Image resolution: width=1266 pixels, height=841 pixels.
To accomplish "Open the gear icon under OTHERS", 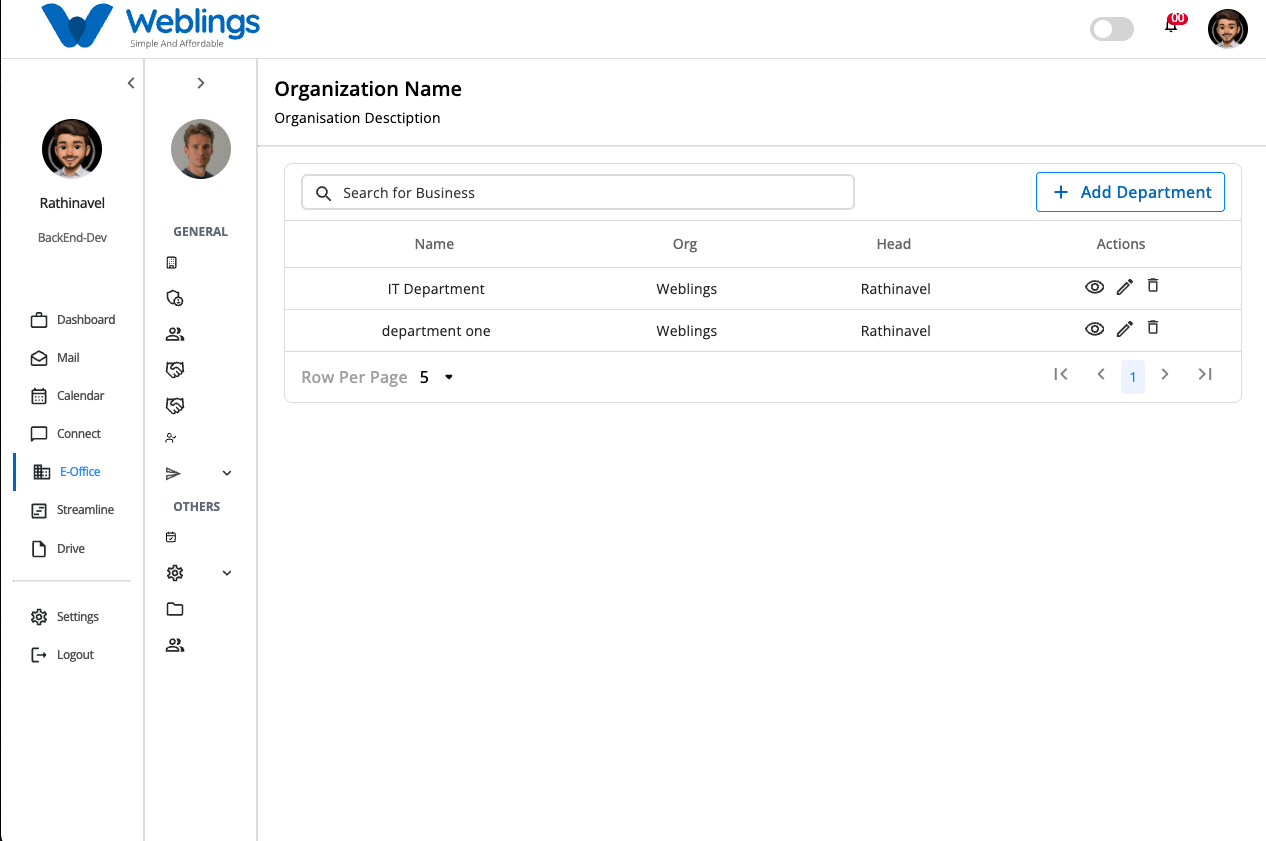I will point(175,573).
